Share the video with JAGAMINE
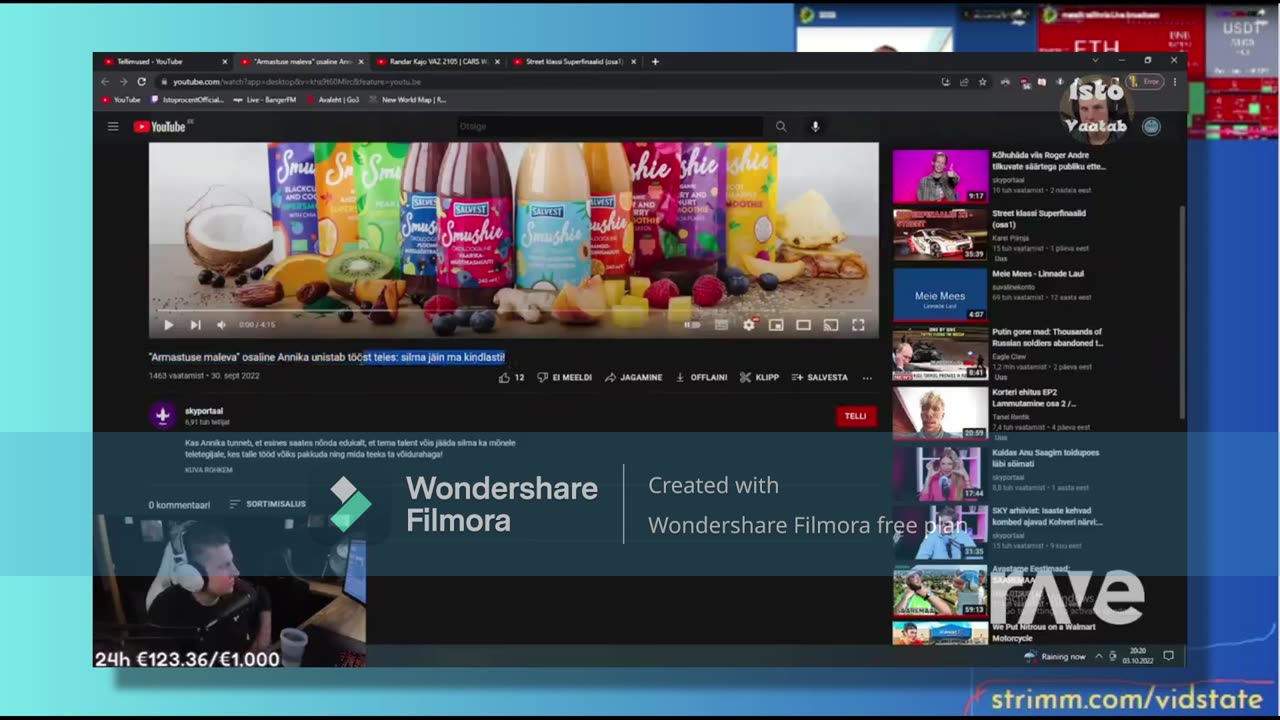This screenshot has width=1280, height=720. tap(634, 378)
